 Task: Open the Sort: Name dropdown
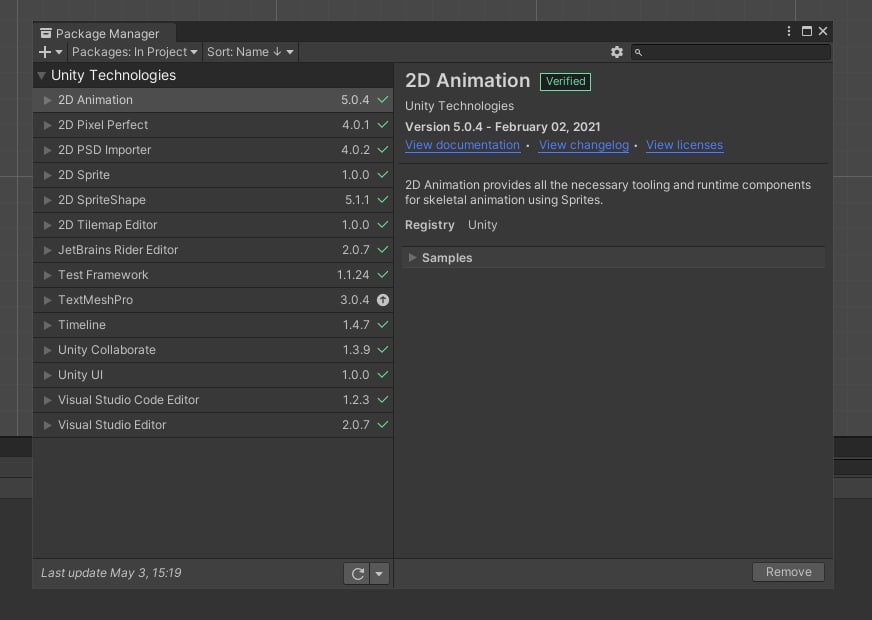pos(250,52)
